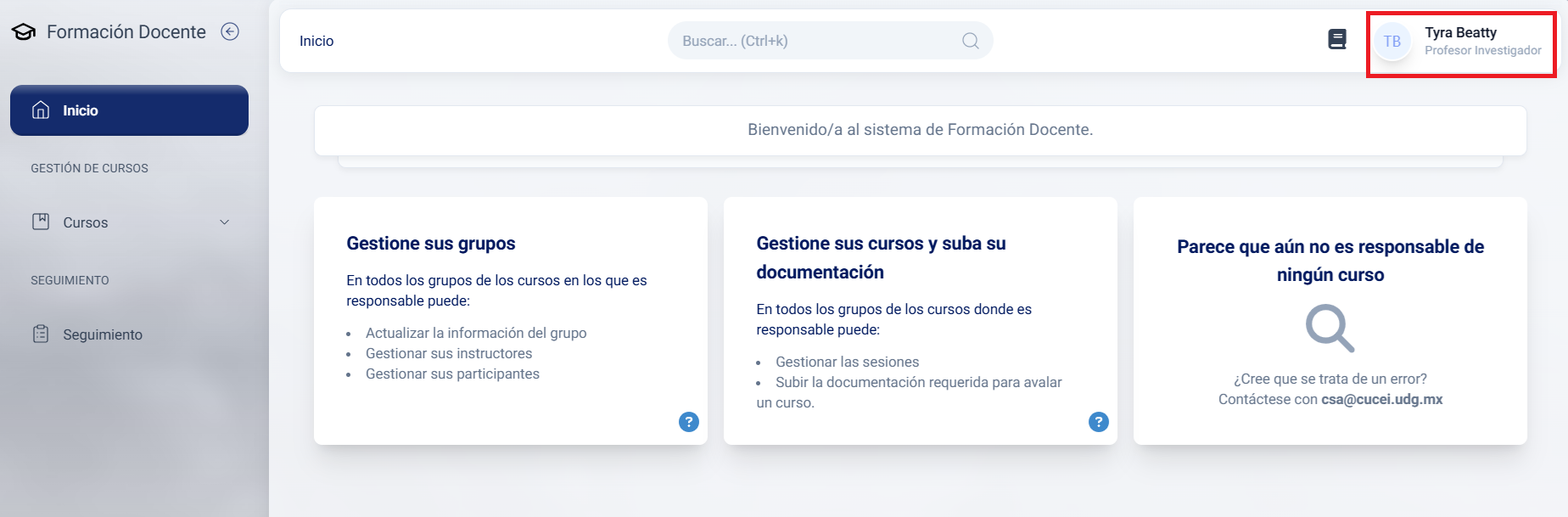Expand the Cursos menu chevron
Viewport: 1568px width, 517px height.
click(225, 222)
